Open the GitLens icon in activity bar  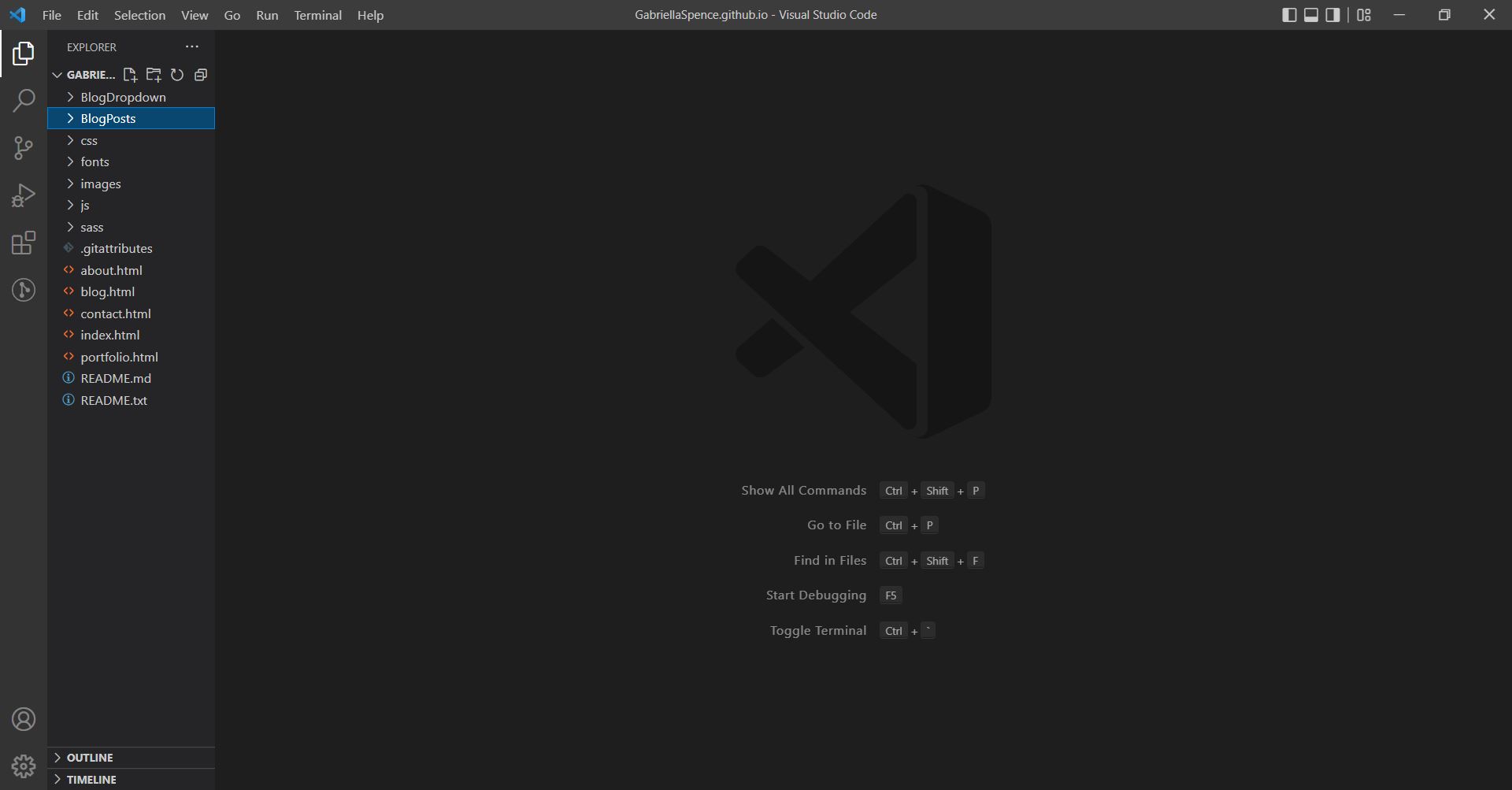(24, 290)
